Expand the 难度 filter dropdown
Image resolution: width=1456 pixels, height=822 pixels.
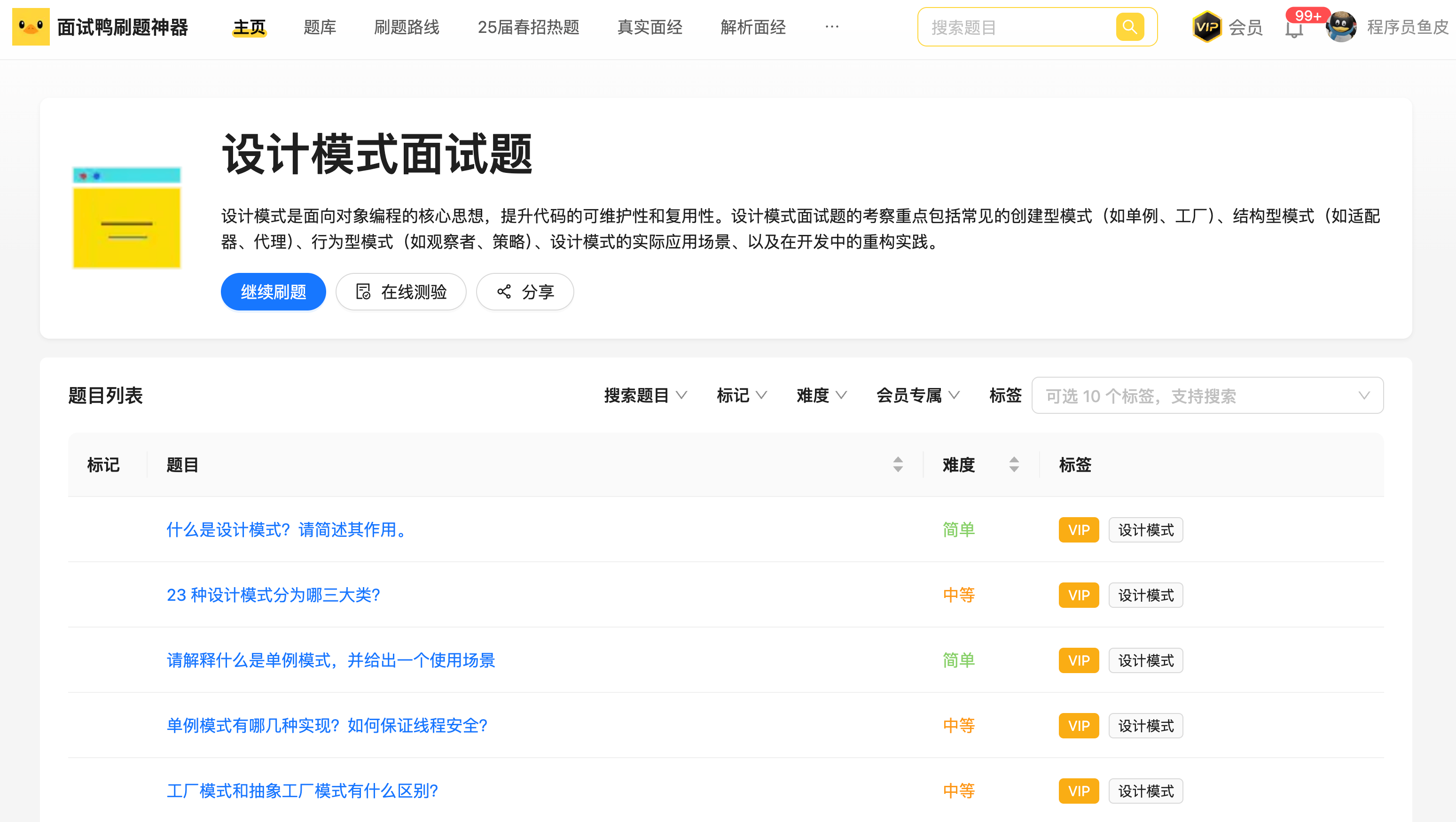pyautogui.click(x=821, y=395)
